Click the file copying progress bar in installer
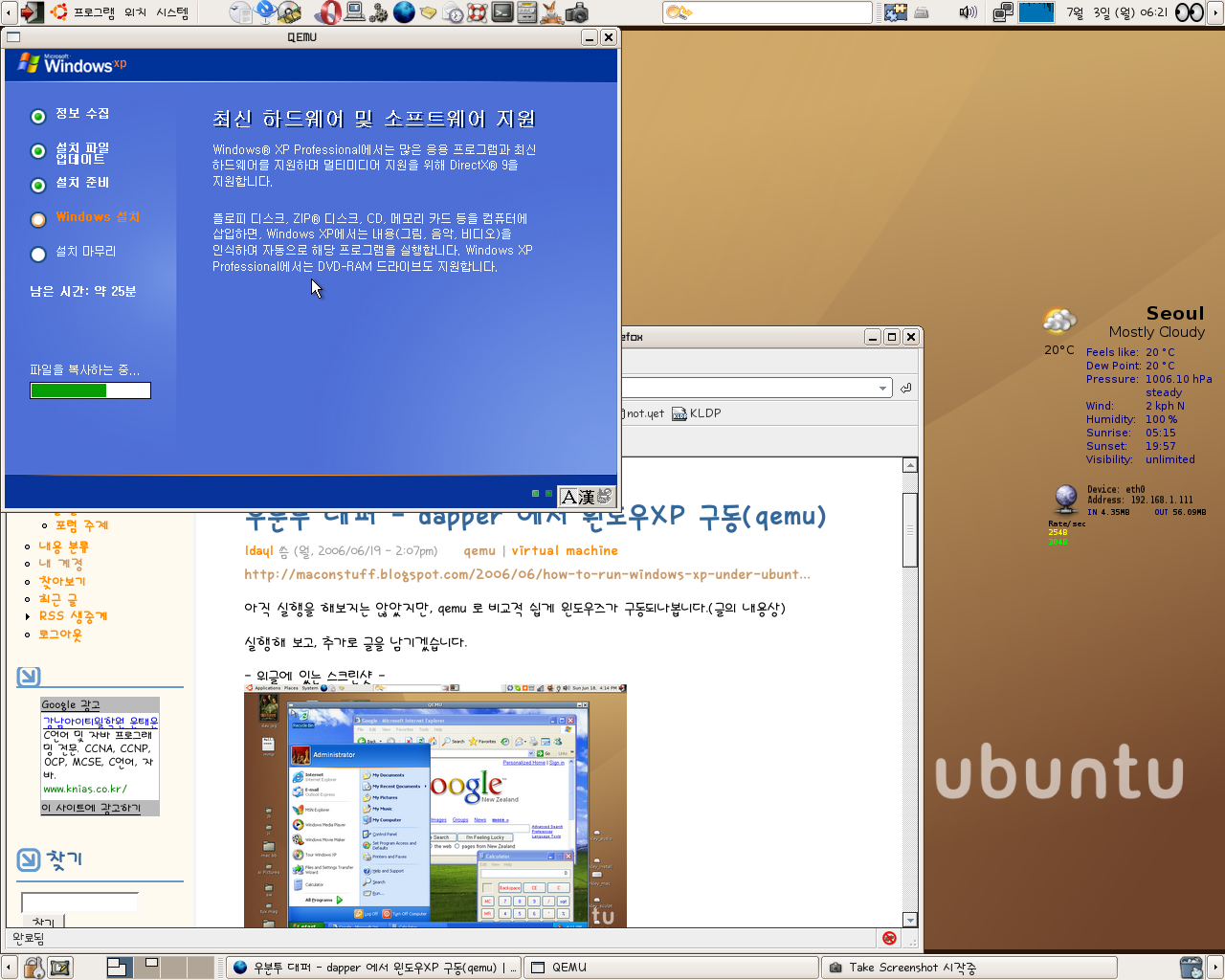 (x=91, y=390)
